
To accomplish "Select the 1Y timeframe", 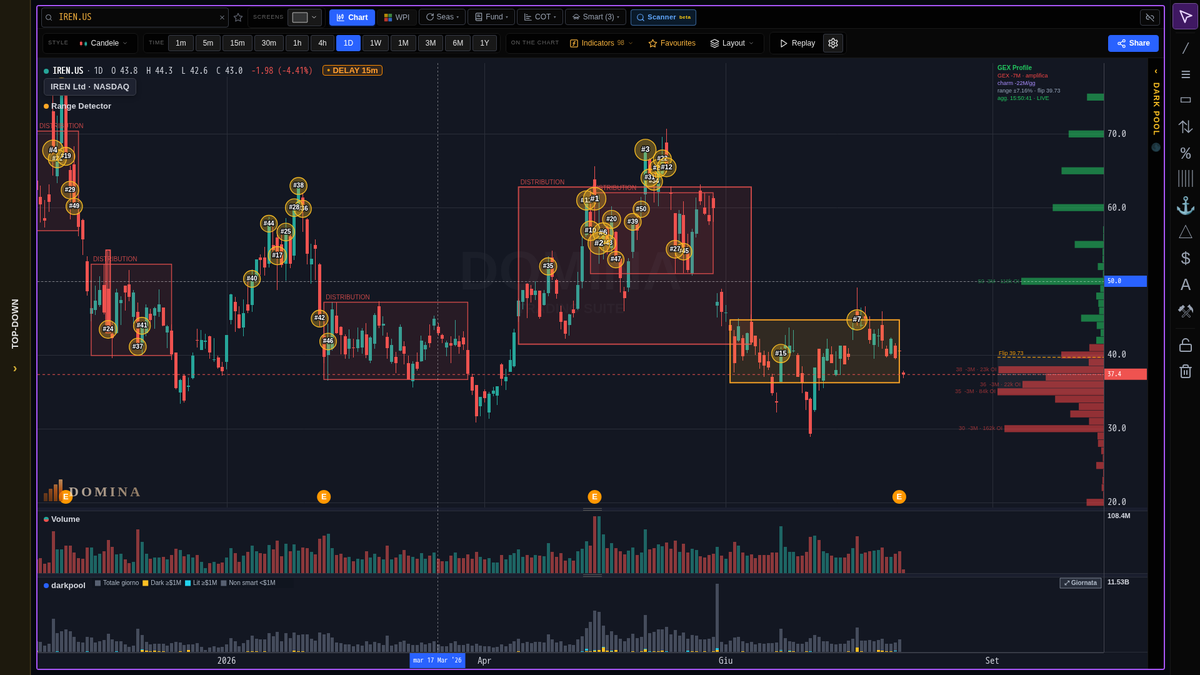I will pos(484,43).
